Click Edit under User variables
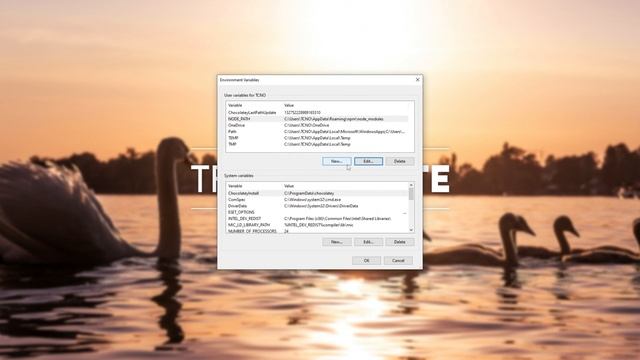The width and height of the screenshot is (640, 360). click(x=369, y=161)
